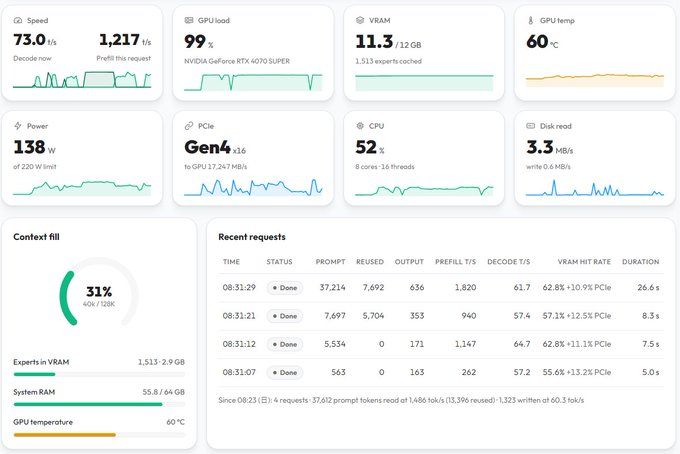This screenshot has height=454, width=680.
Task: Click the Disk read drive icon
Action: pos(530,126)
